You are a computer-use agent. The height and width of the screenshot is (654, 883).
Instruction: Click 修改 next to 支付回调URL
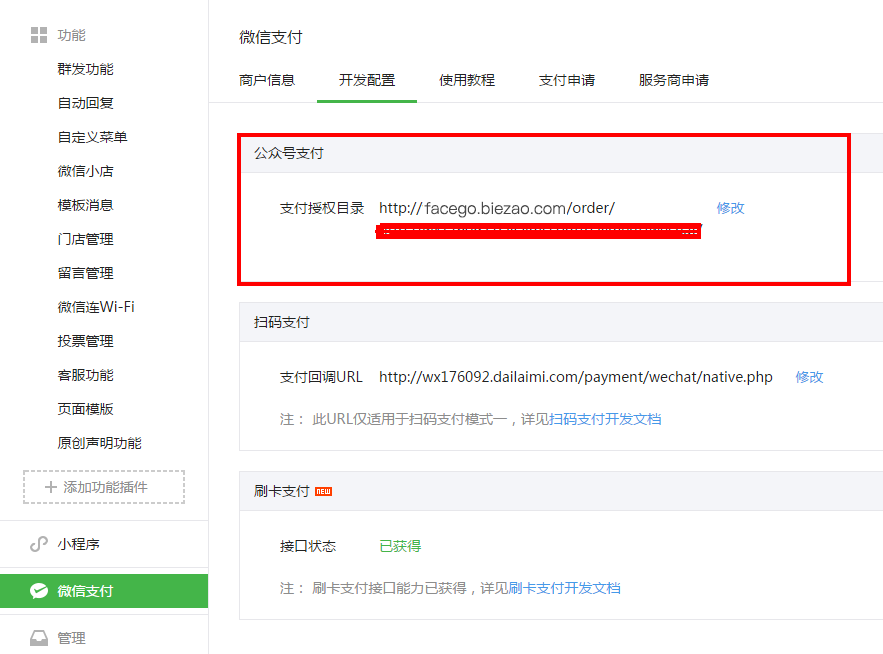click(x=809, y=377)
